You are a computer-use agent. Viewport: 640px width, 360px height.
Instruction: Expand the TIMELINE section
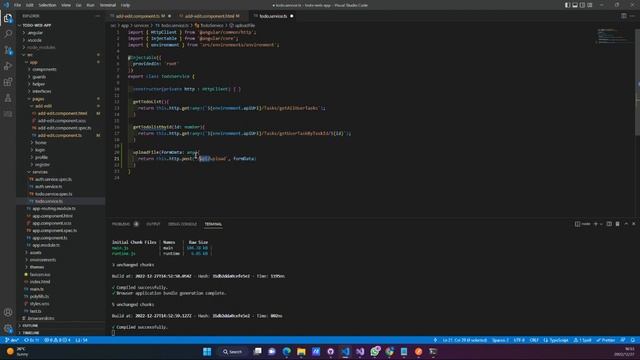pyautogui.click(x=31, y=333)
